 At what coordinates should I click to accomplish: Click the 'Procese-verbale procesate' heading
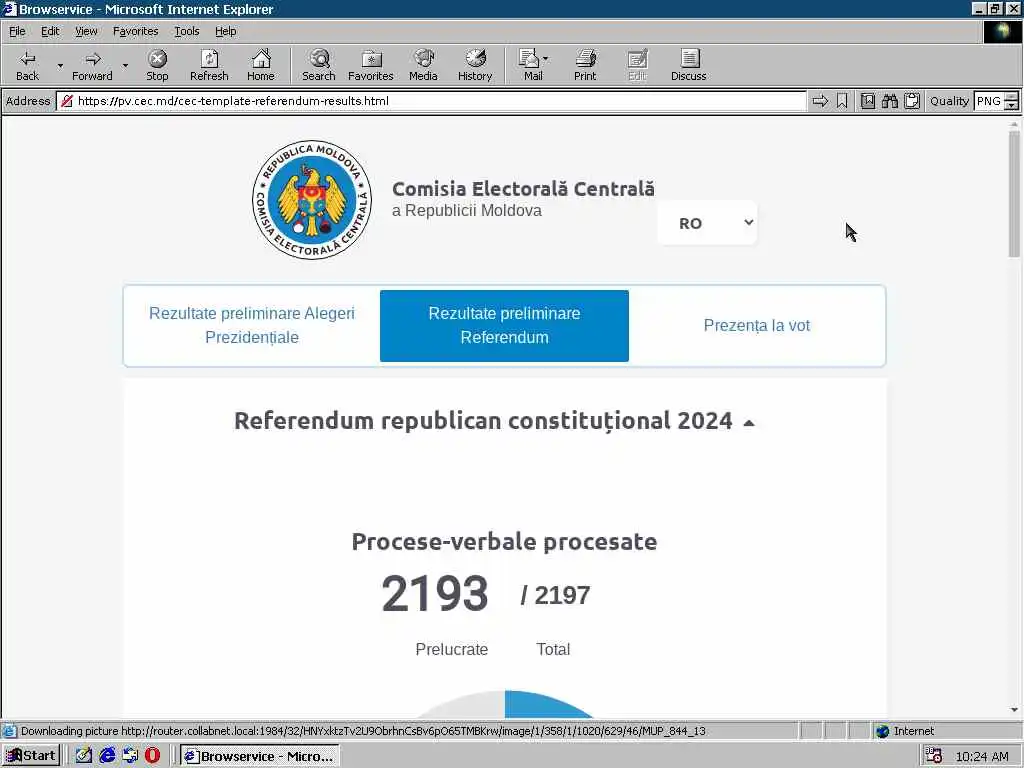(504, 541)
